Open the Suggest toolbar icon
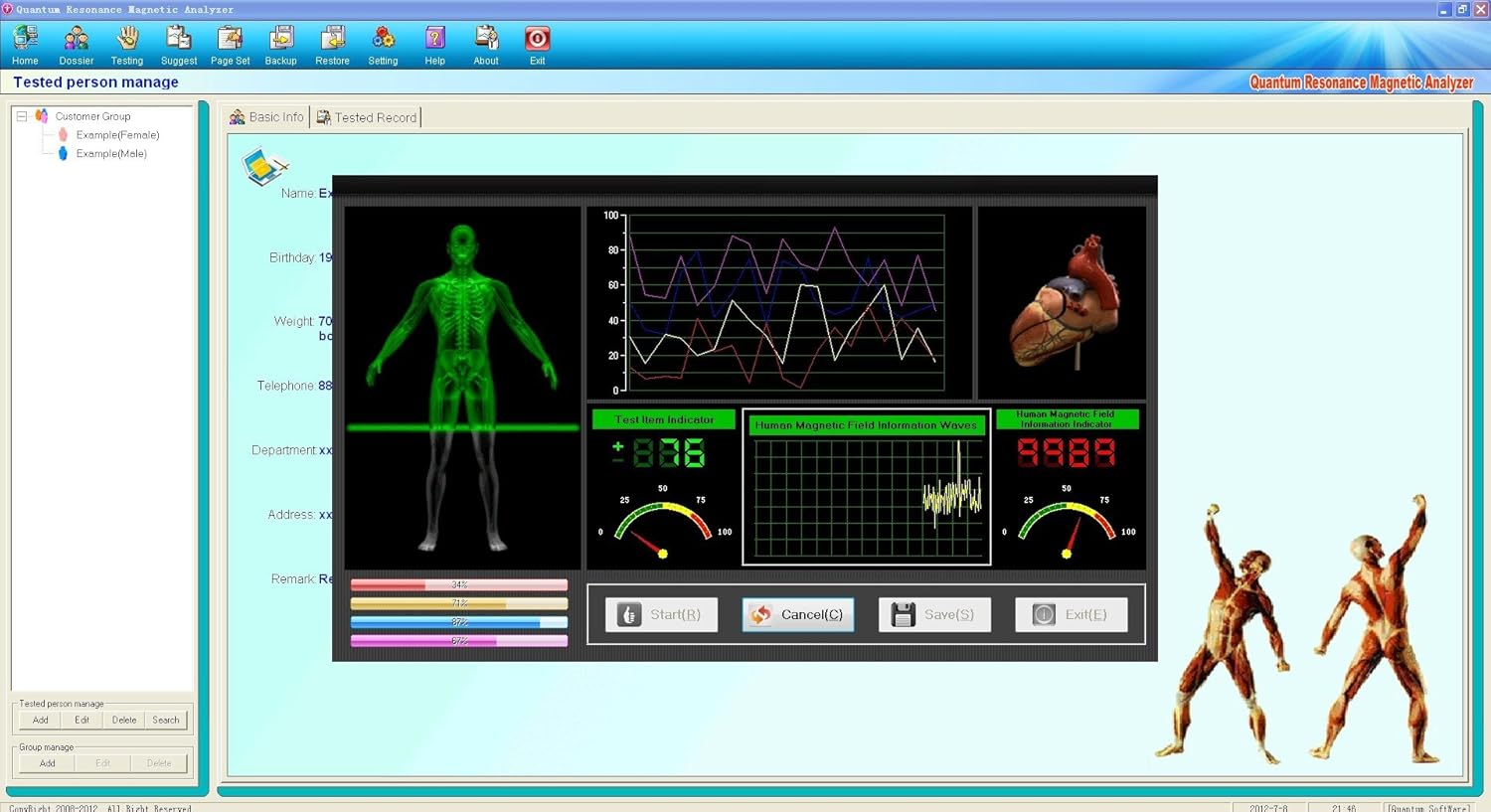The image size is (1491, 812). coord(179,46)
